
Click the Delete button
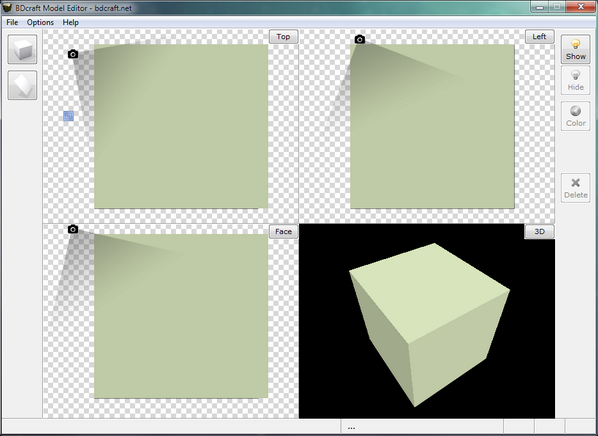[x=575, y=188]
